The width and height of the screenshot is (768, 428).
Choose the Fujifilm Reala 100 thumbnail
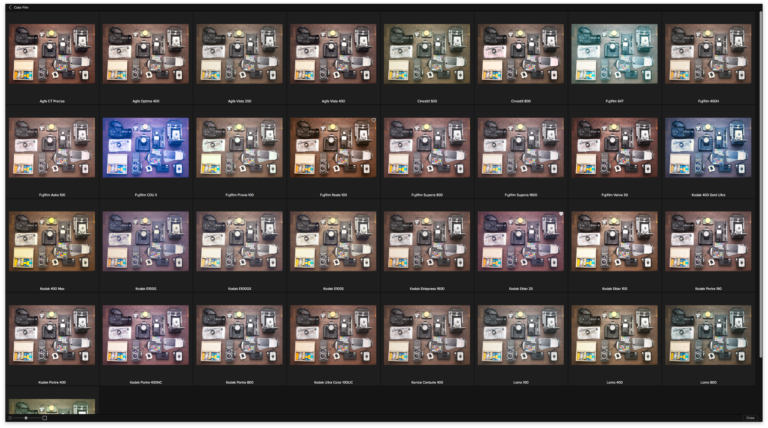[x=333, y=147]
